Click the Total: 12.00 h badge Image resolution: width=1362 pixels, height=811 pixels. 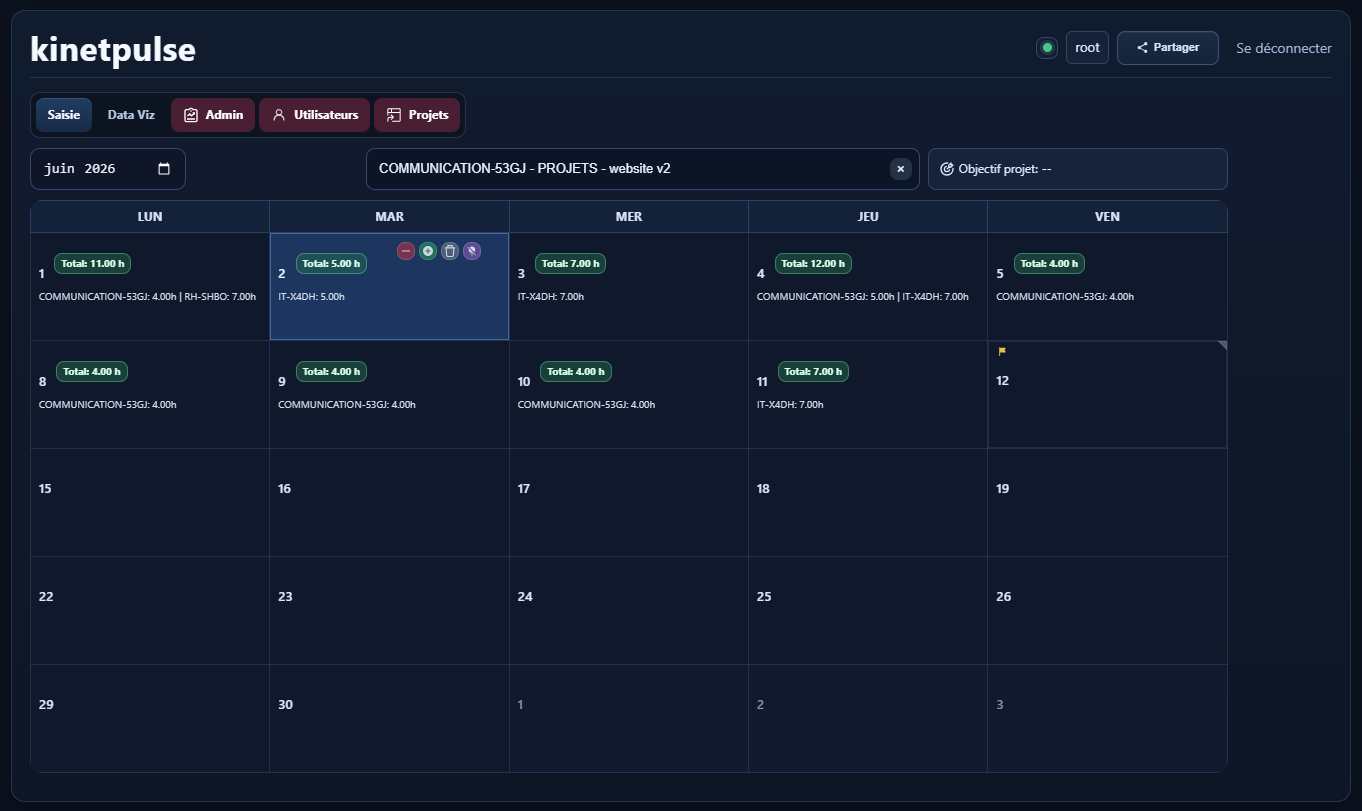click(814, 264)
